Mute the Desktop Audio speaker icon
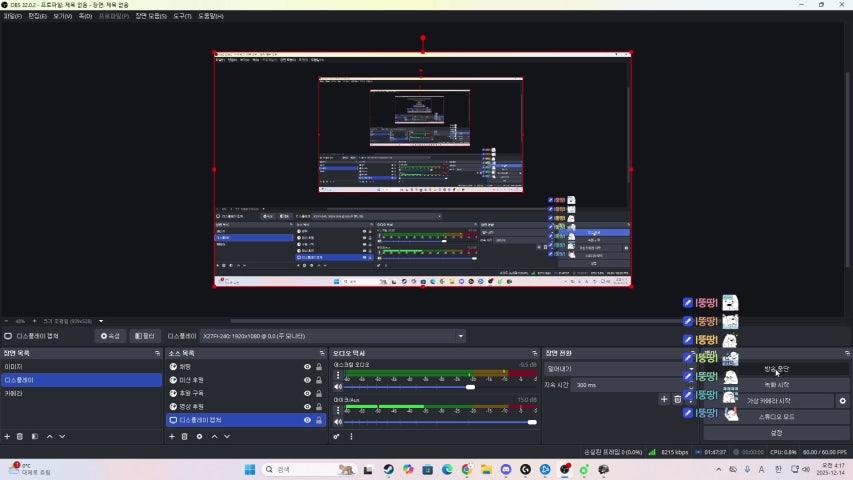Viewport: 853px width, 480px height. (338, 386)
